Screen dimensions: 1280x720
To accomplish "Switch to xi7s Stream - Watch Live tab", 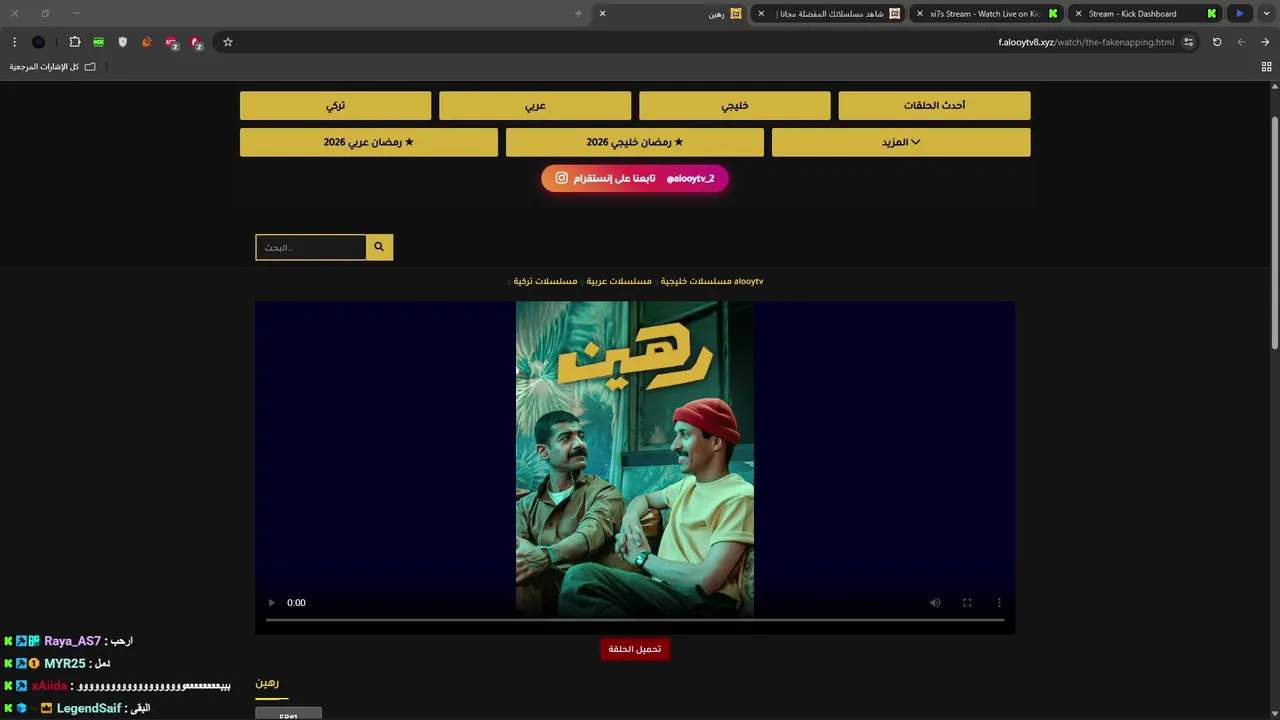I will point(985,13).
